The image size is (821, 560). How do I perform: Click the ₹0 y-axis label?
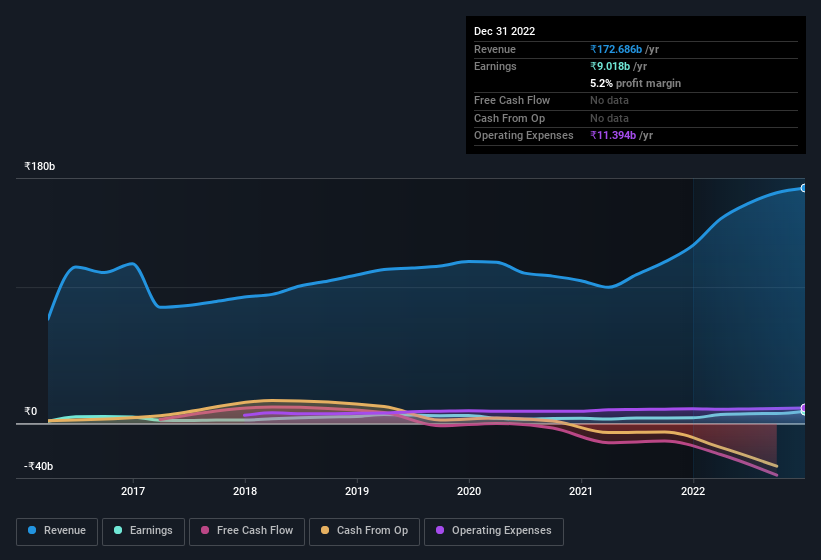pyautogui.click(x=30, y=411)
